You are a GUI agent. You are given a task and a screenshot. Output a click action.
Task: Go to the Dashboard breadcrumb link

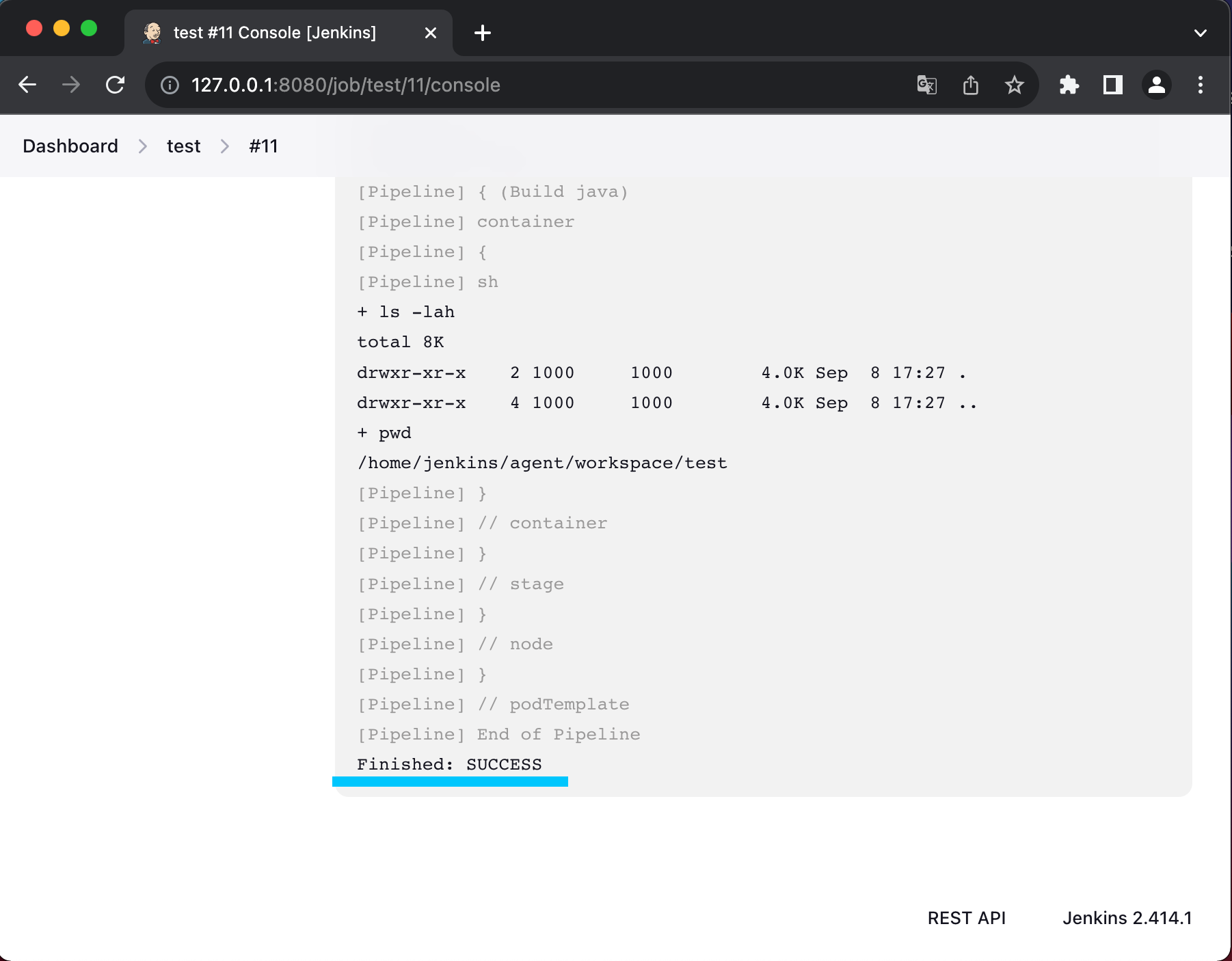click(x=70, y=146)
